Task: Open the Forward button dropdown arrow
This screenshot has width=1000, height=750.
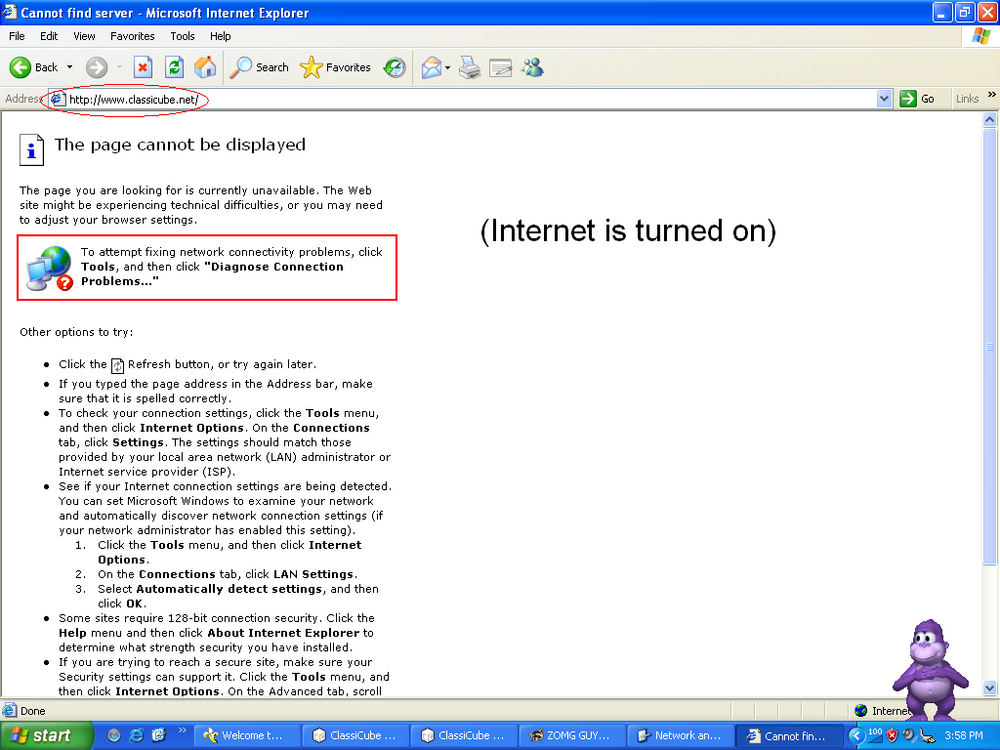Action: click(x=119, y=67)
